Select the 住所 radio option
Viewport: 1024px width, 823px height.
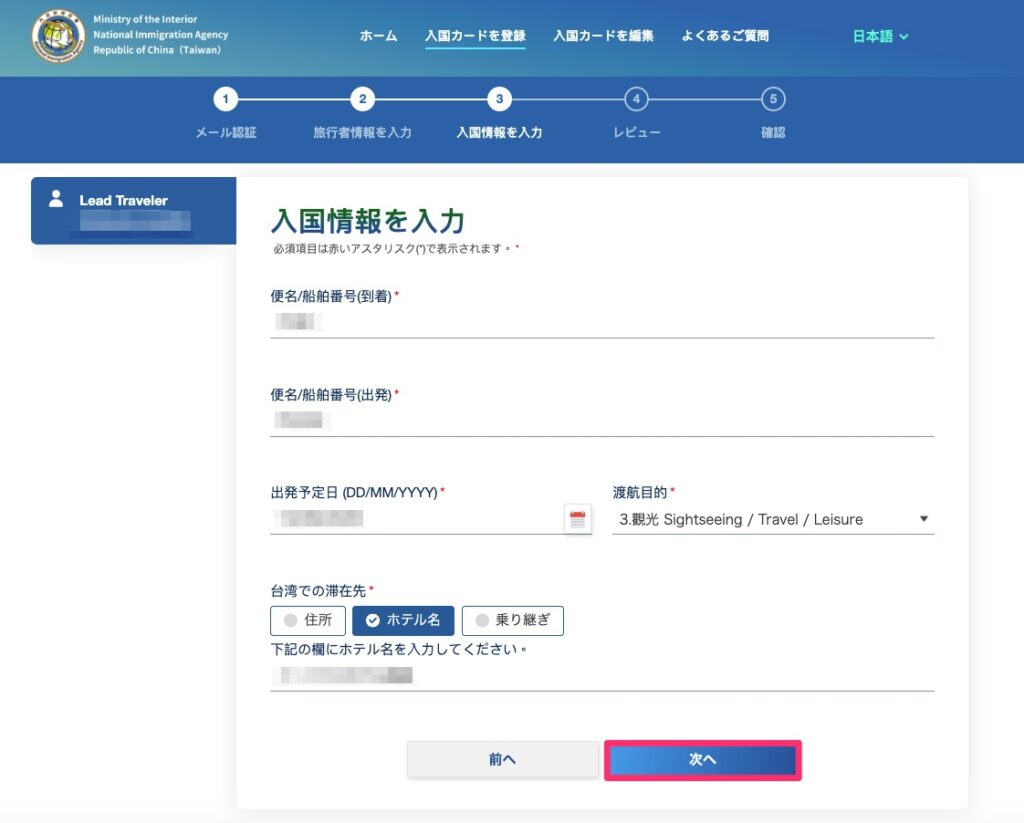[x=308, y=620]
